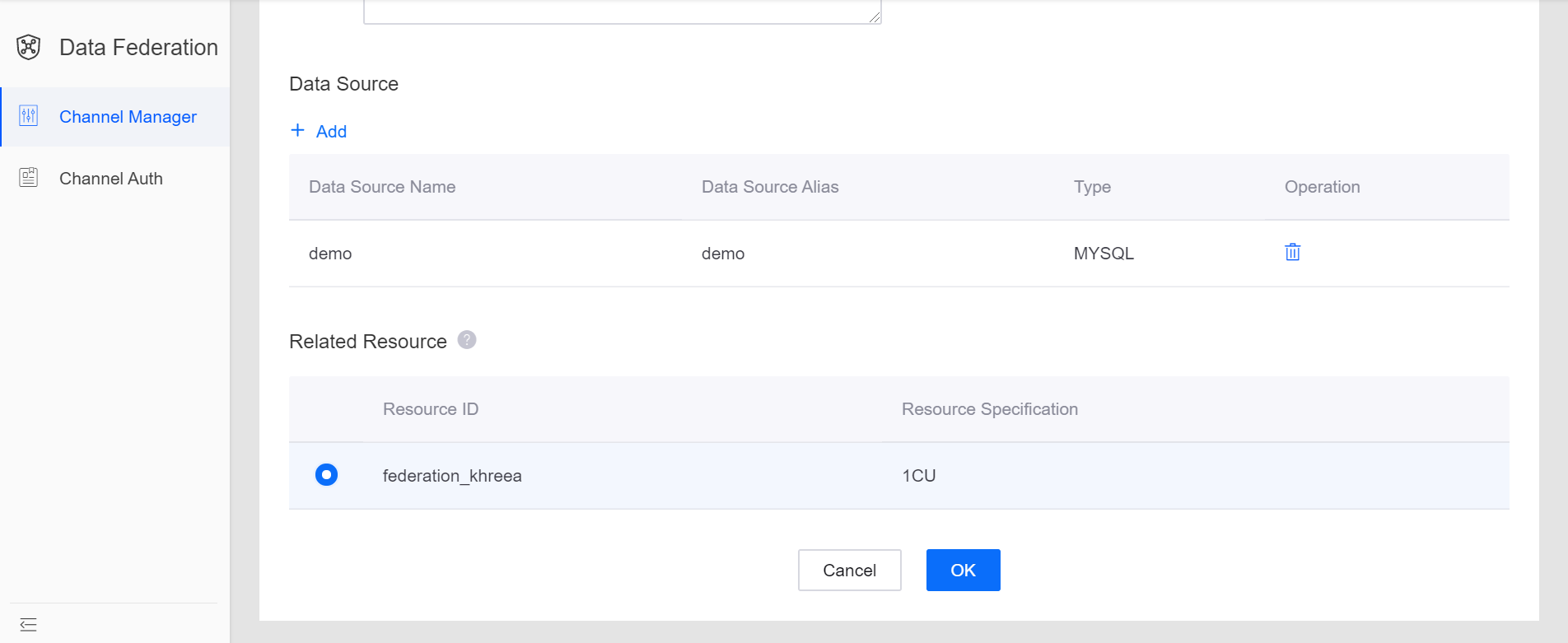Click the Related Resource section heading
Image resolution: width=1568 pixels, height=643 pixels.
point(368,342)
